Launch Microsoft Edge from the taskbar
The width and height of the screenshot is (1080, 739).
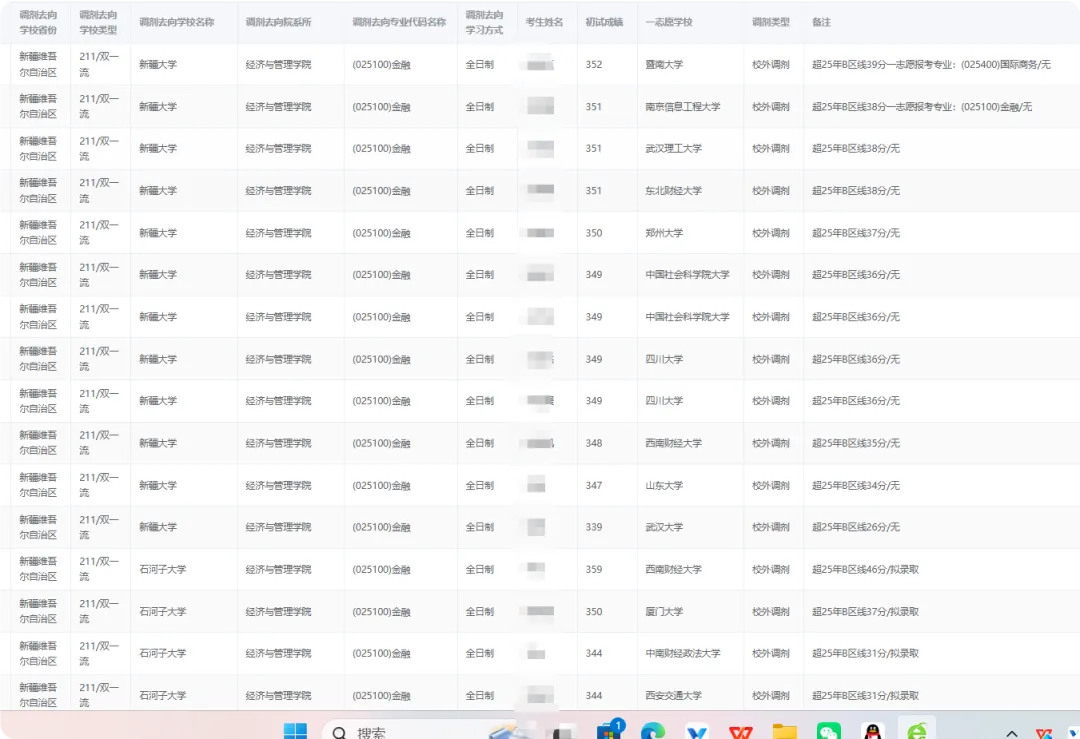(652, 731)
